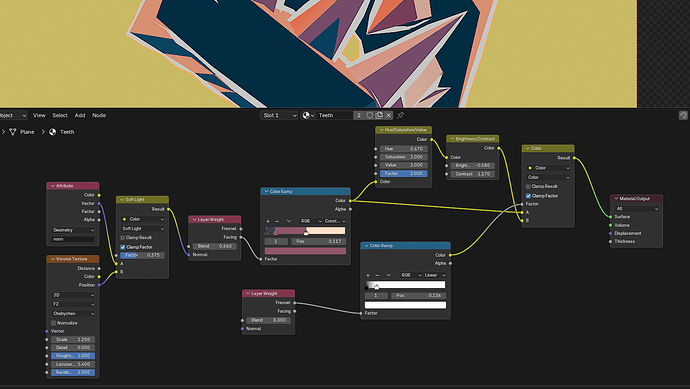Click the Bright -0.580 field
690x389 pixels.
[473, 165]
